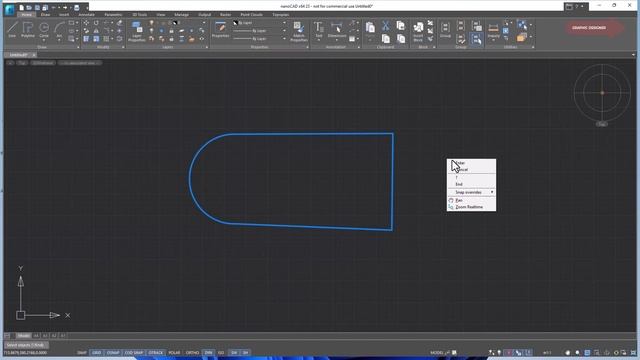Expand the Dimension tool dropdown arrow
640x360 pixels.
click(x=337, y=40)
